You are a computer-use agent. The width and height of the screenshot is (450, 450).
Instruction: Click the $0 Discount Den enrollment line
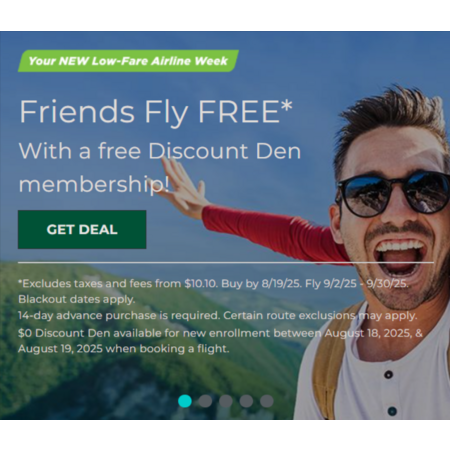click(x=220, y=333)
